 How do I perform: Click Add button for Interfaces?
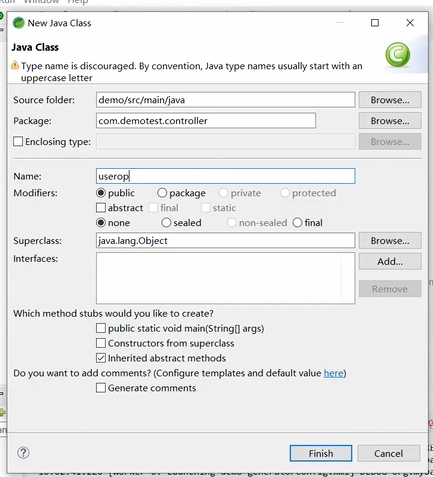[390, 261]
